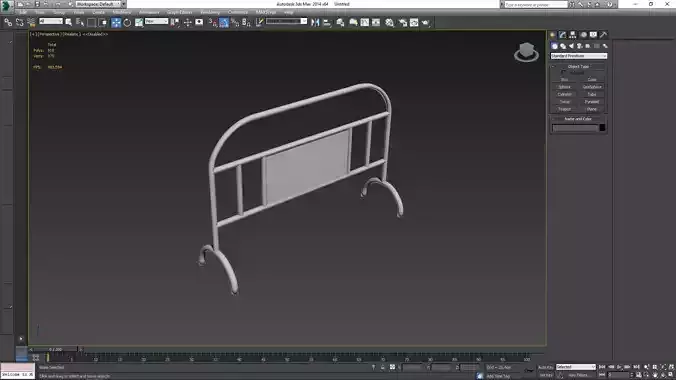Click the Teapot primitive button
The height and width of the screenshot is (380, 676).
(x=564, y=109)
